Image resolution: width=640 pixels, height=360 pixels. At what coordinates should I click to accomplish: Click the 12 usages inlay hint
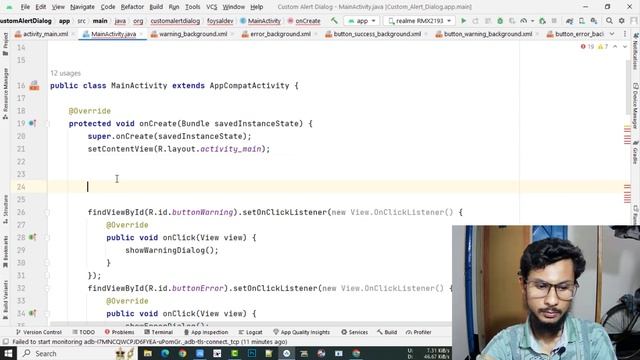pos(65,73)
